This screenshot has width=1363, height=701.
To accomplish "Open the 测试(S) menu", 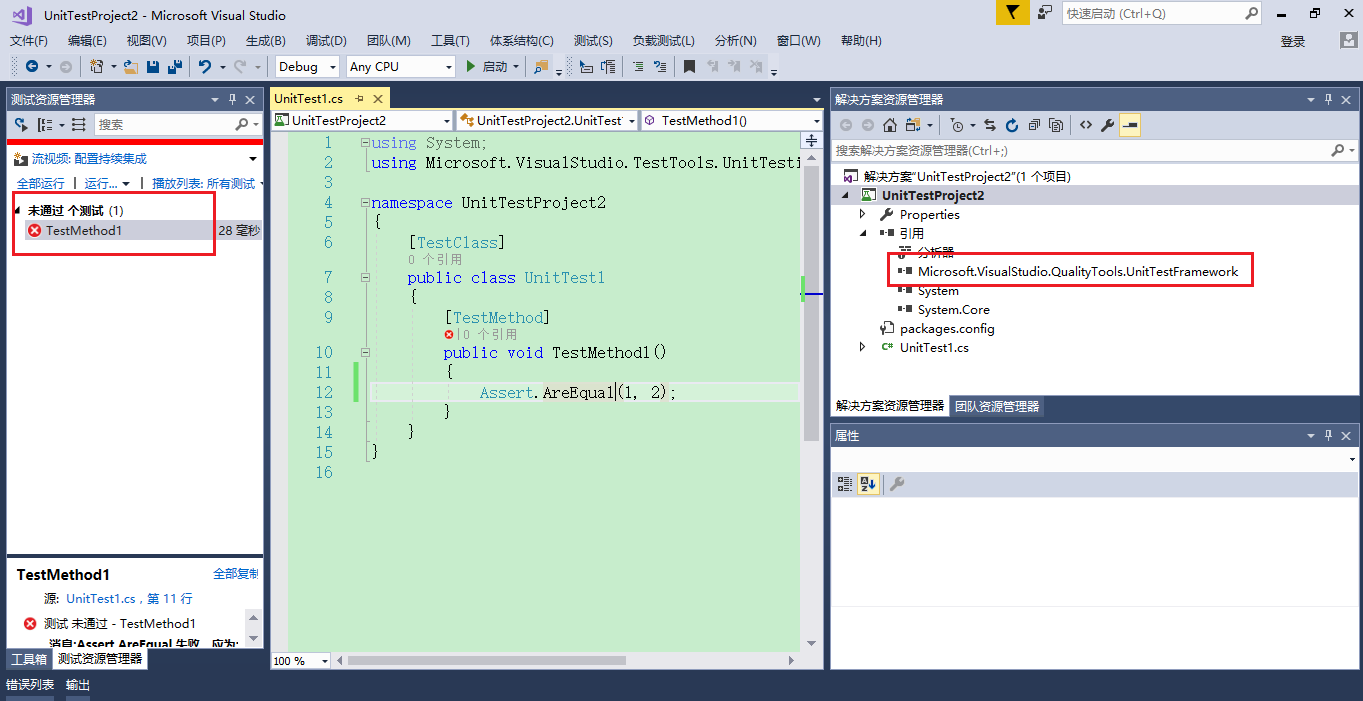I will pyautogui.click(x=593, y=41).
